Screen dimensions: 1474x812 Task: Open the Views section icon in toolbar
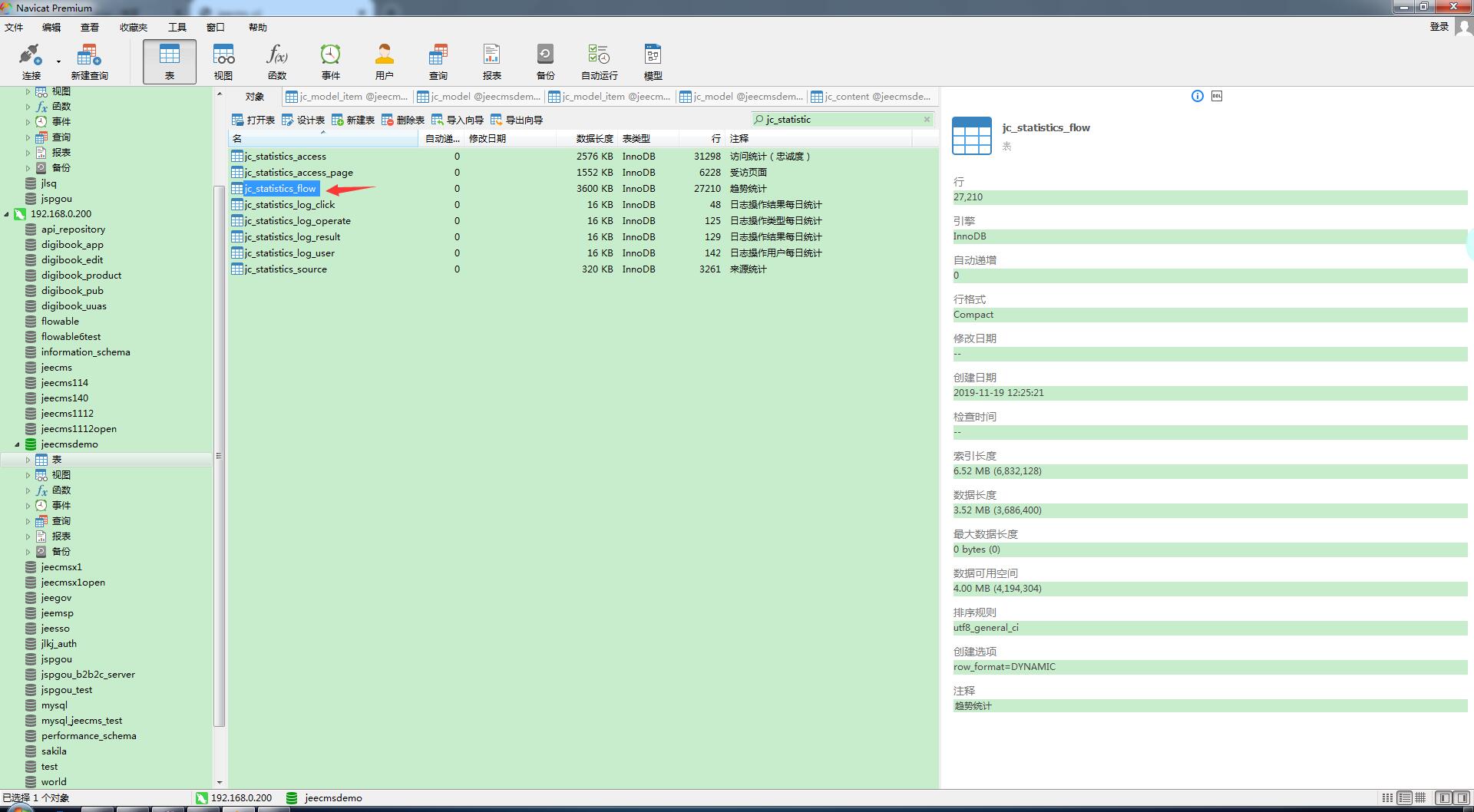click(223, 61)
